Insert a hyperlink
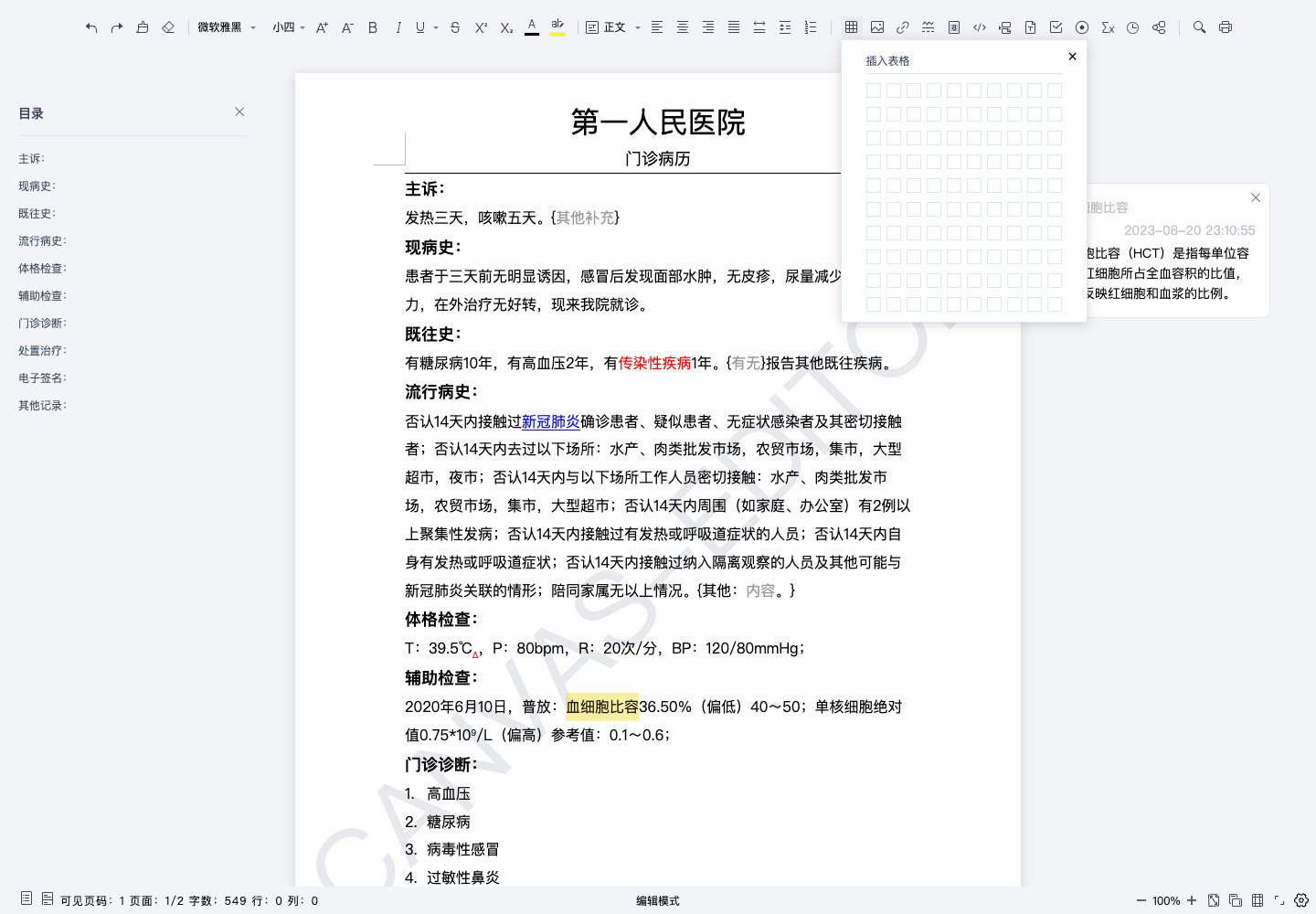 pyautogui.click(x=903, y=27)
